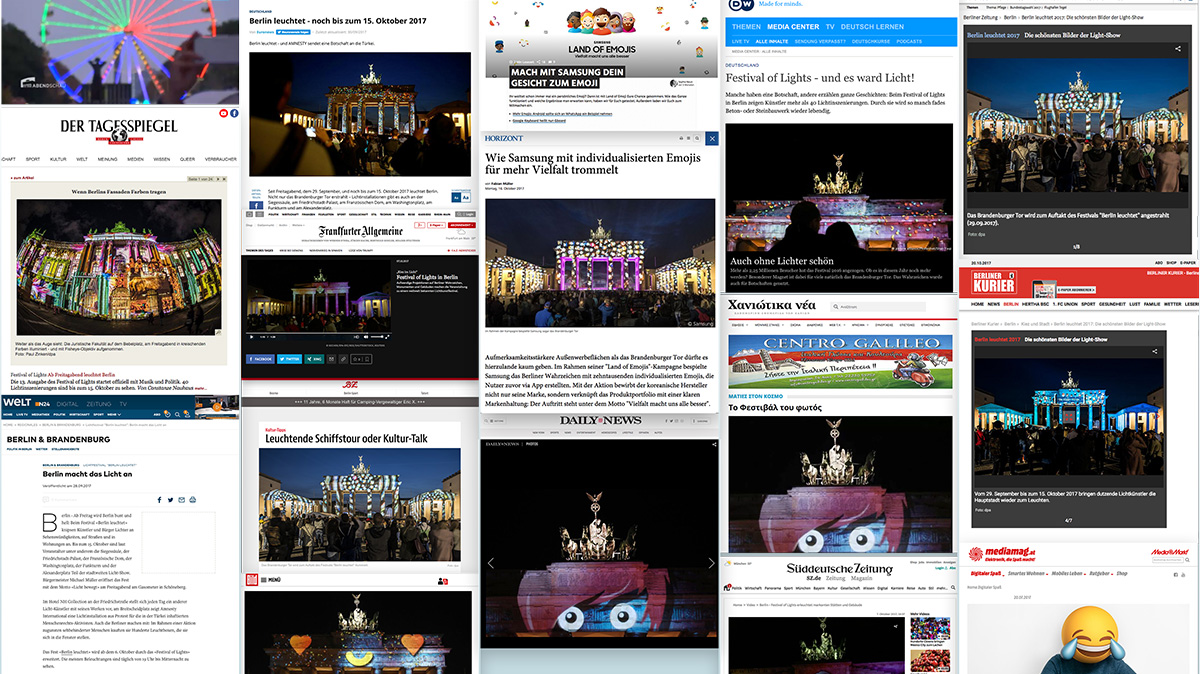Open headline 'Festival of Lights - und es ward Licht!'
The image size is (1200, 674).
[822, 78]
